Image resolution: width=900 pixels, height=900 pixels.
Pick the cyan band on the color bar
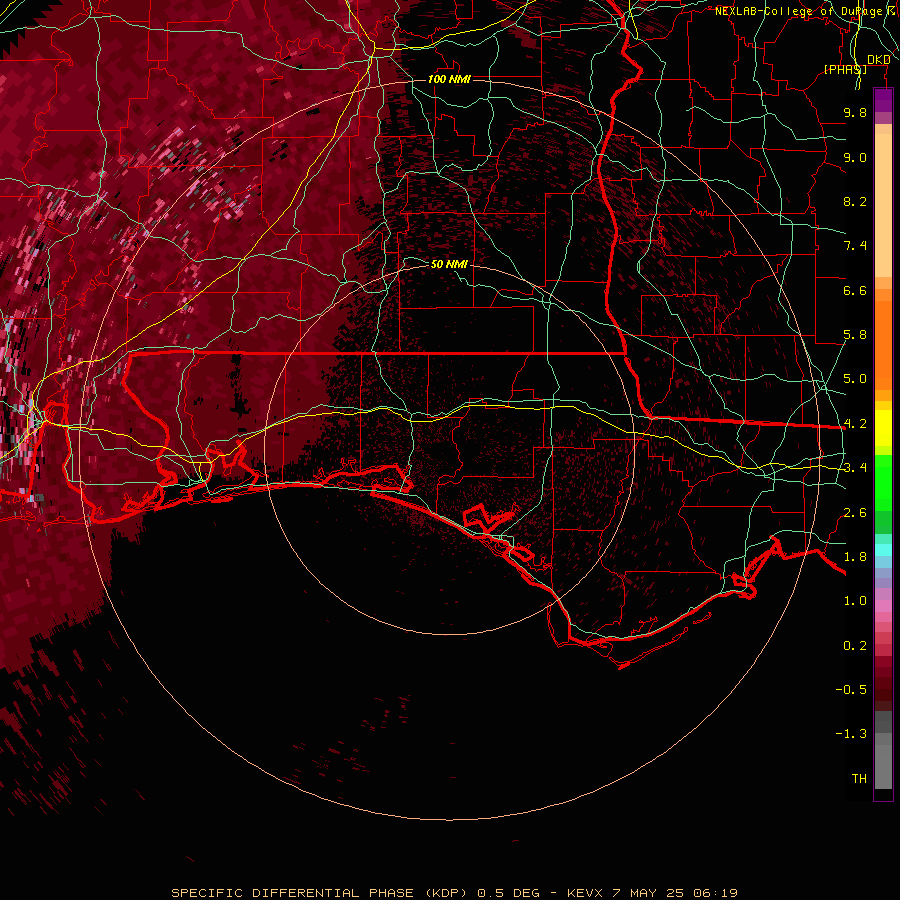click(x=883, y=550)
